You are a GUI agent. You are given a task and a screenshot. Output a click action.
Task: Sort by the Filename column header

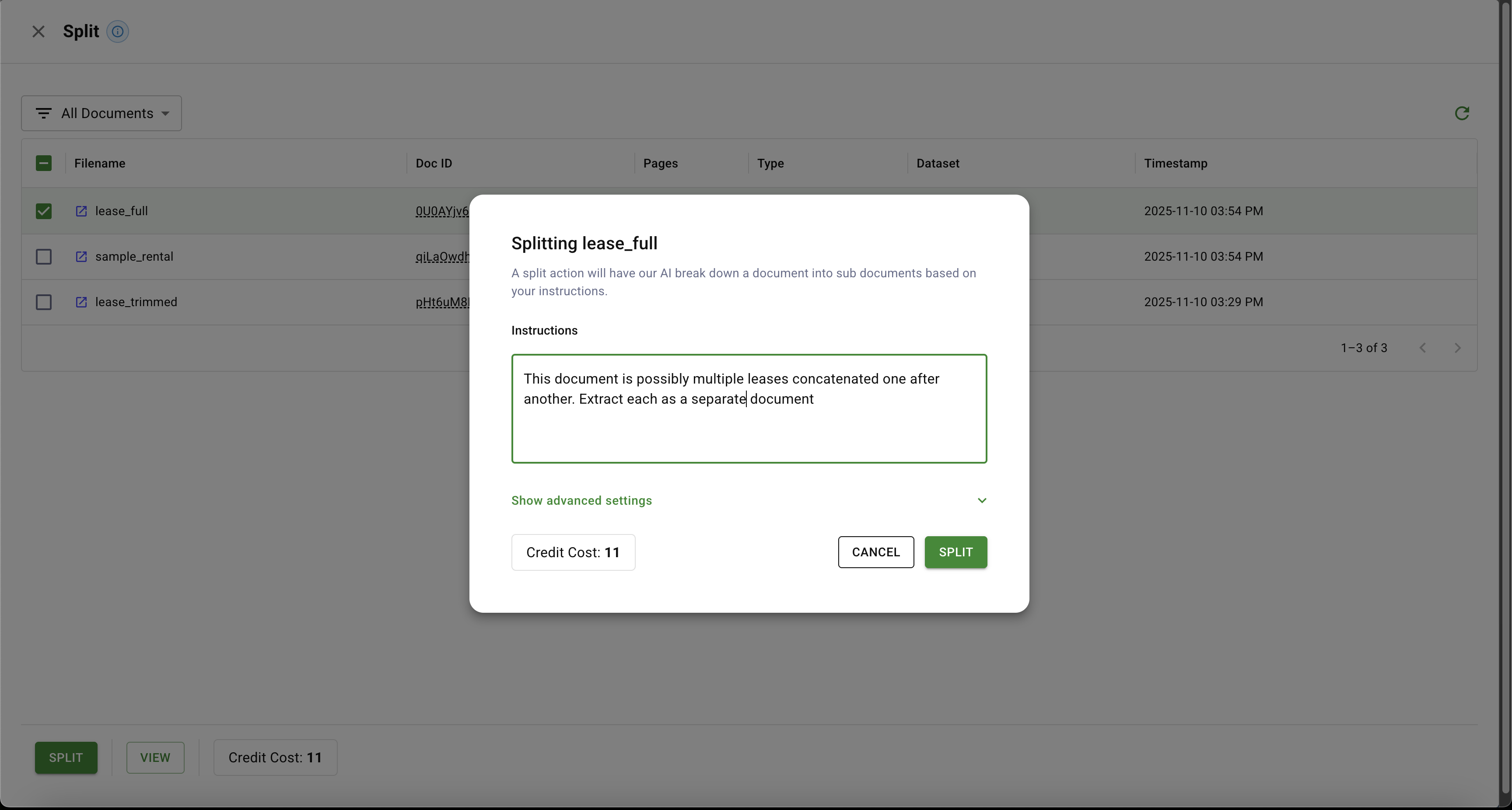tap(100, 163)
